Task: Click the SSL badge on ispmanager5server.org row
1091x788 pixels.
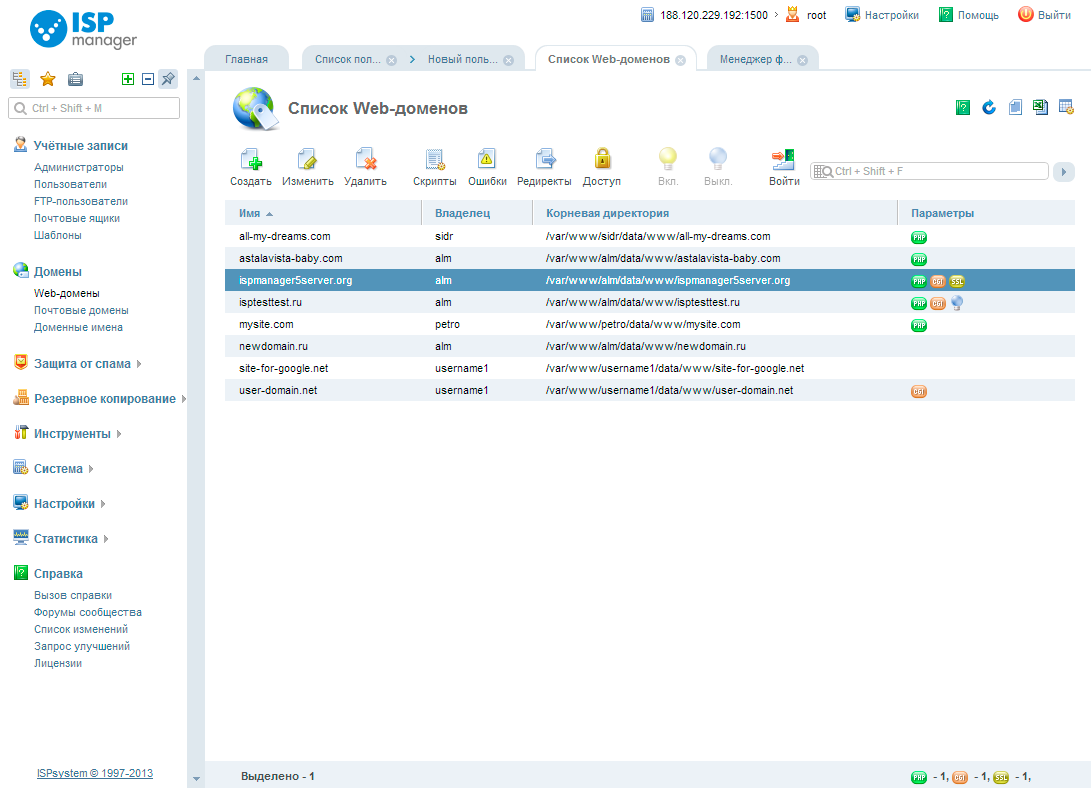Action: pyautogui.click(x=957, y=282)
